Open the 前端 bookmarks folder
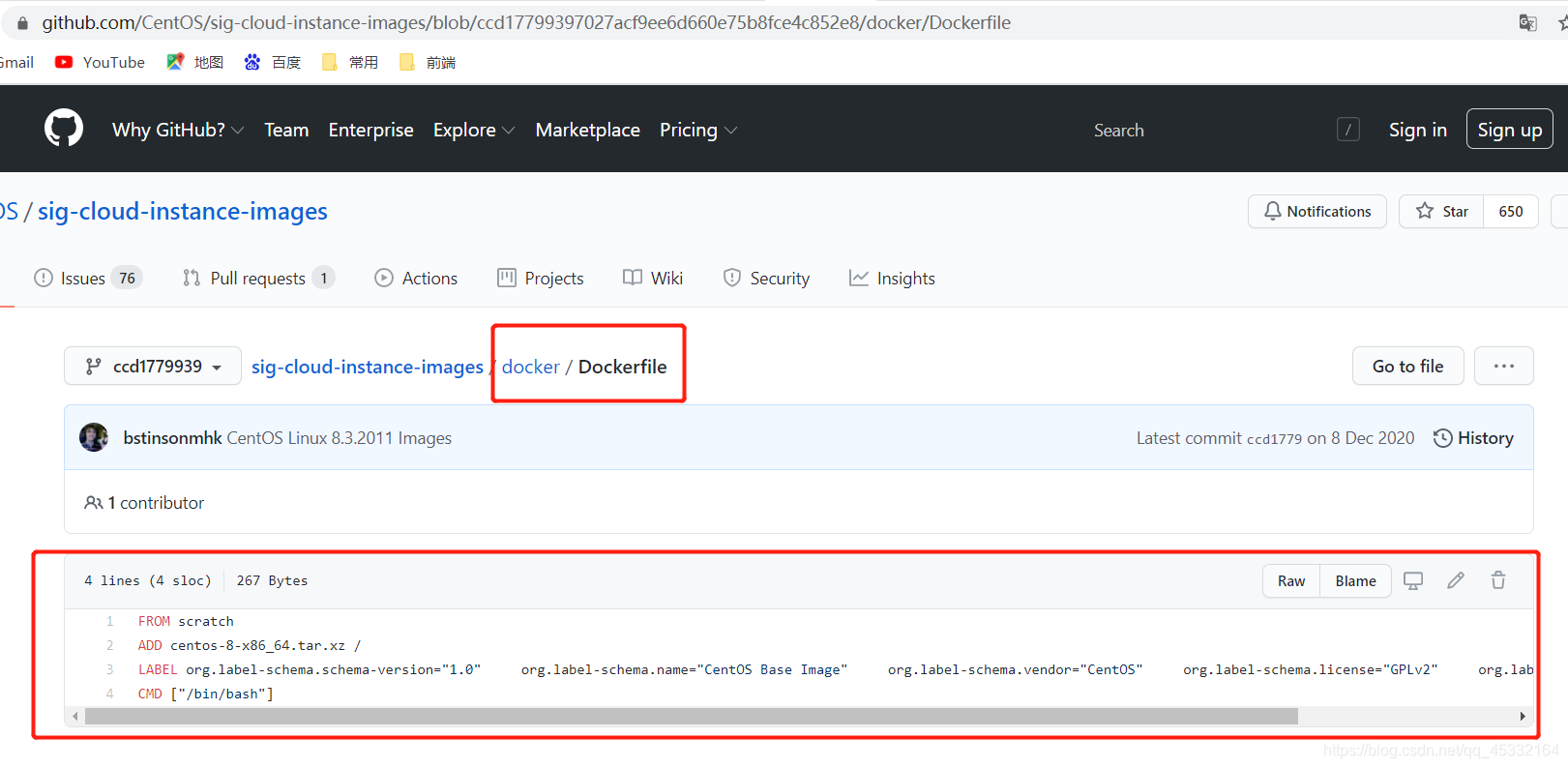 point(427,62)
